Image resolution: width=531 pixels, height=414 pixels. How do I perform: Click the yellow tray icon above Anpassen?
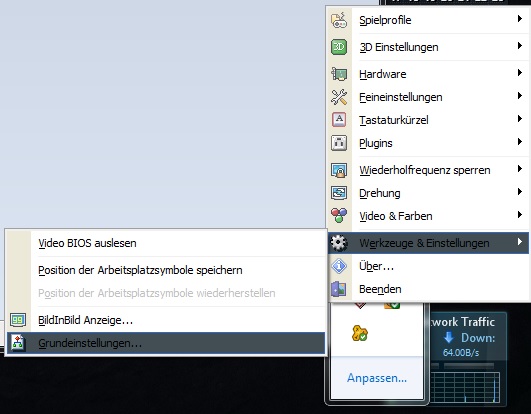[x=360, y=333]
